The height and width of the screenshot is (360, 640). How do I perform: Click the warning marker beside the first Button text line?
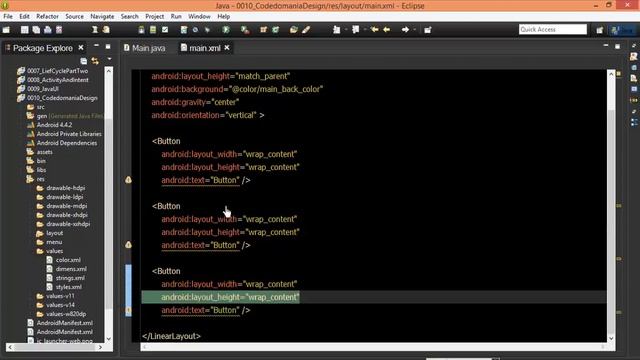coord(128,180)
